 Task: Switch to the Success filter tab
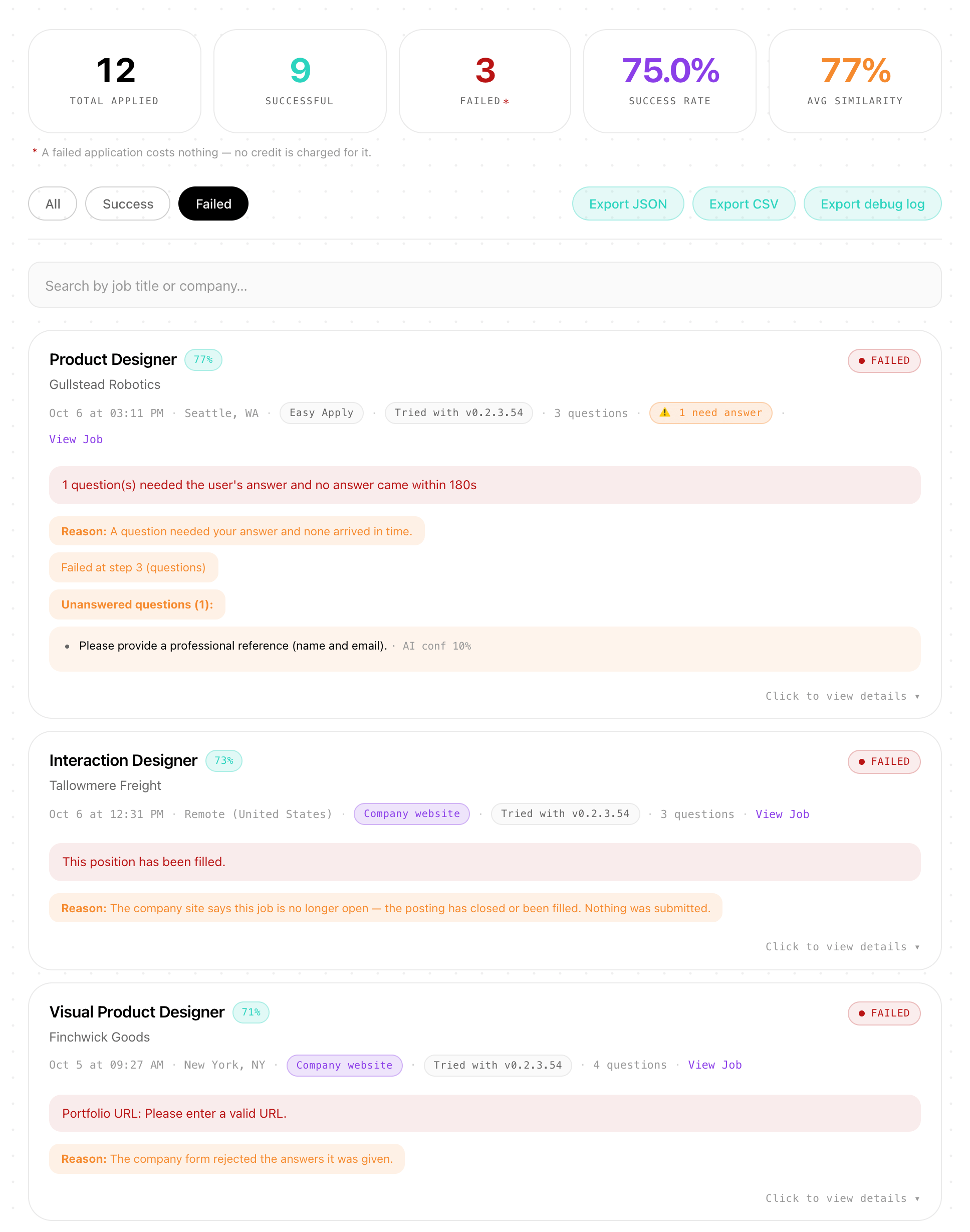pyautogui.click(x=128, y=204)
